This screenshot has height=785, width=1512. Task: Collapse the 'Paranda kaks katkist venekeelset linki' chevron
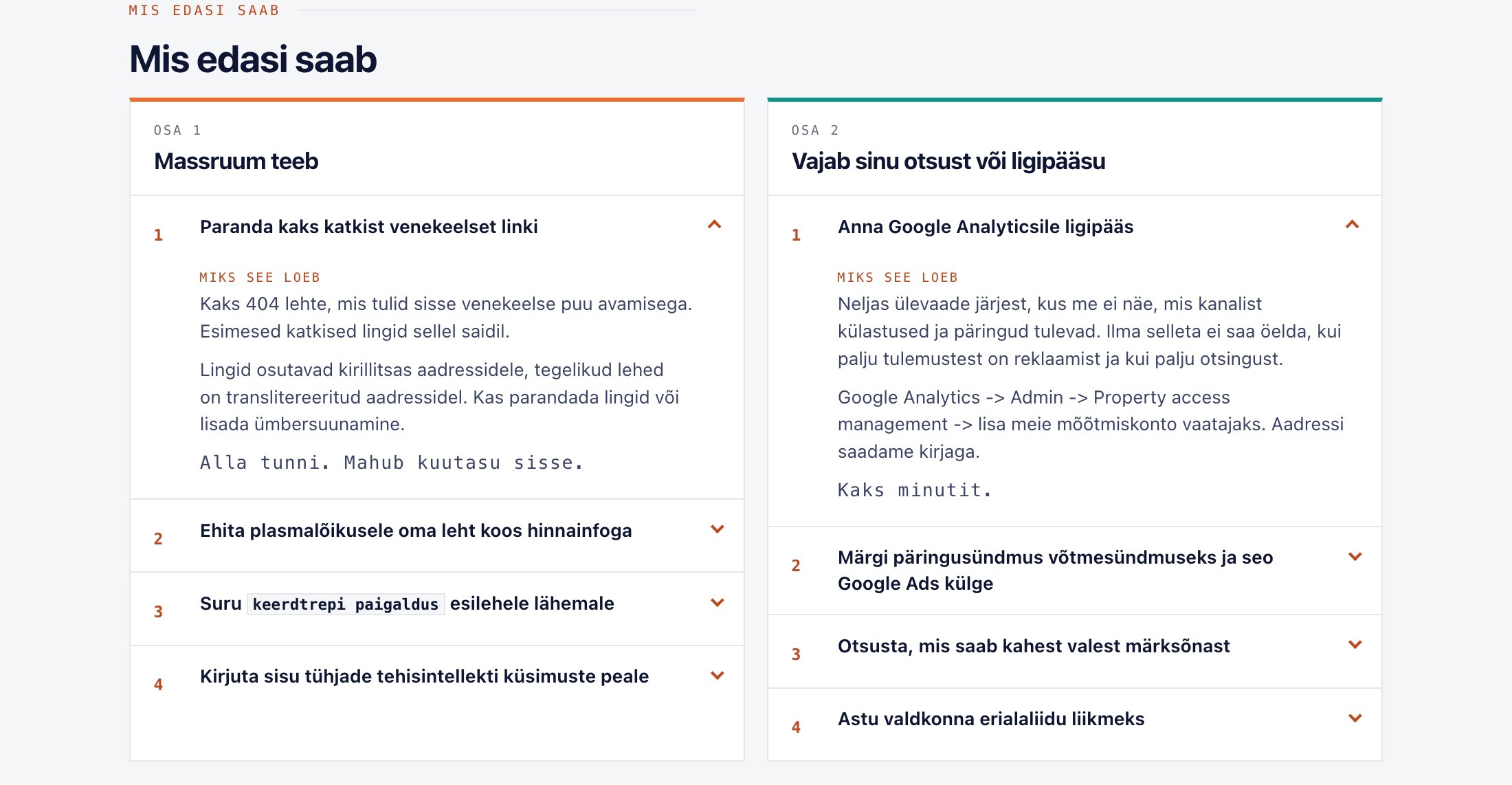(x=715, y=225)
